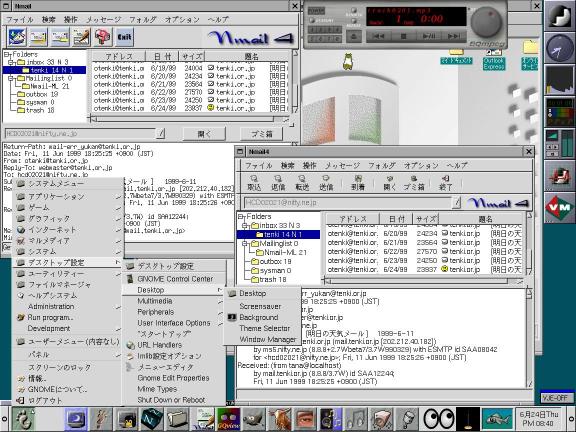The image size is (576, 432).
Task: Click the account address field in Nmail4 window
Action: coord(348,202)
